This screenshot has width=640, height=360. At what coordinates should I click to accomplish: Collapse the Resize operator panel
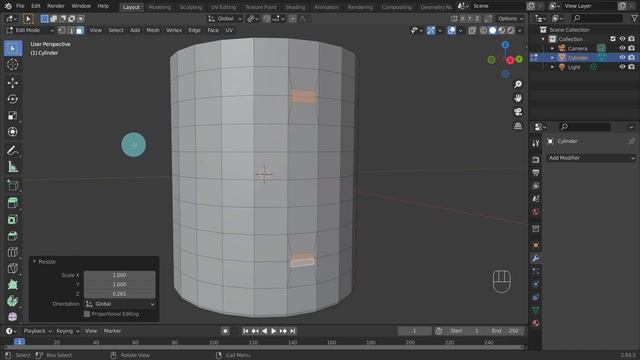pos(34,262)
